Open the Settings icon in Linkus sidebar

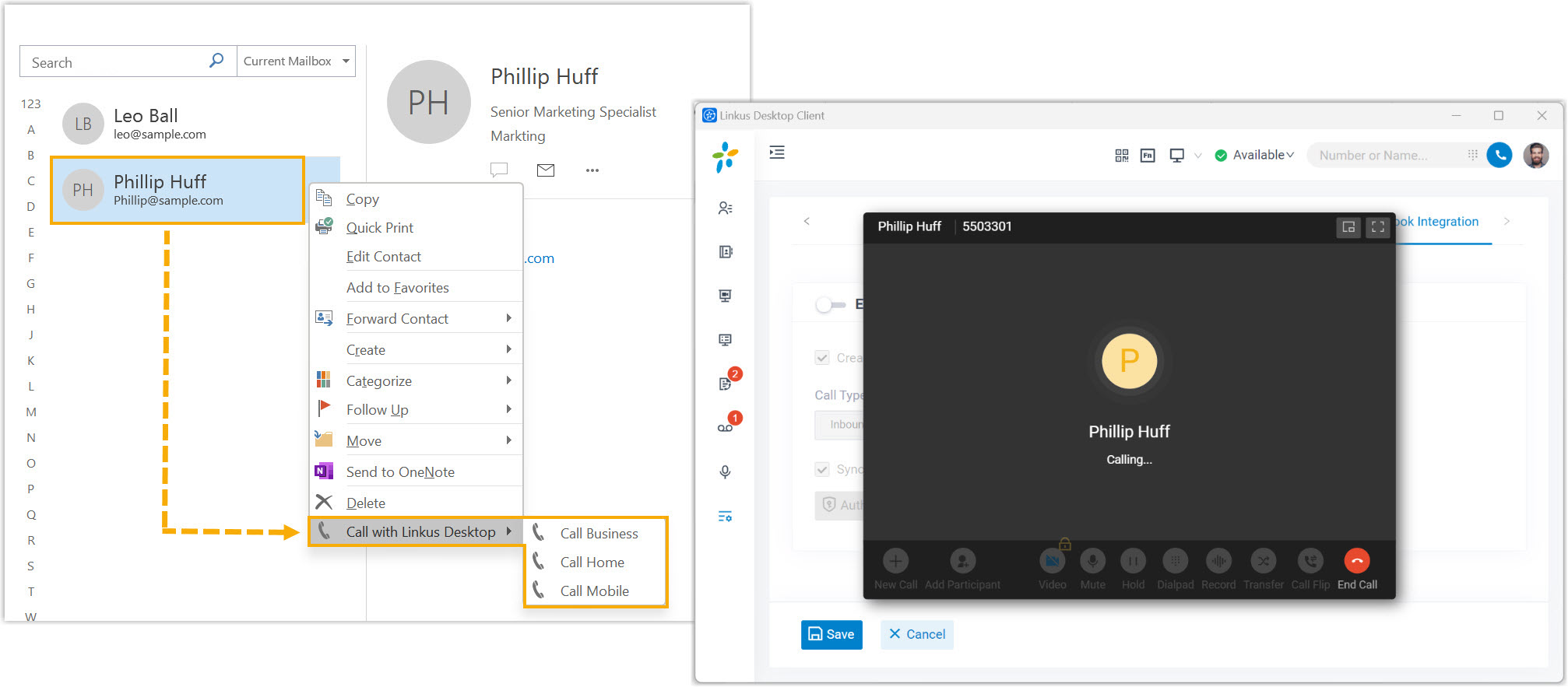(x=726, y=517)
